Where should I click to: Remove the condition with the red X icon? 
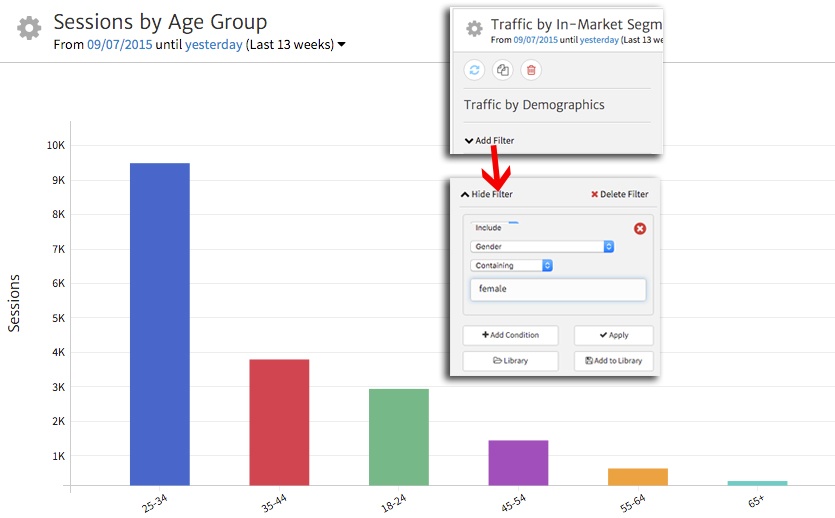click(x=640, y=228)
